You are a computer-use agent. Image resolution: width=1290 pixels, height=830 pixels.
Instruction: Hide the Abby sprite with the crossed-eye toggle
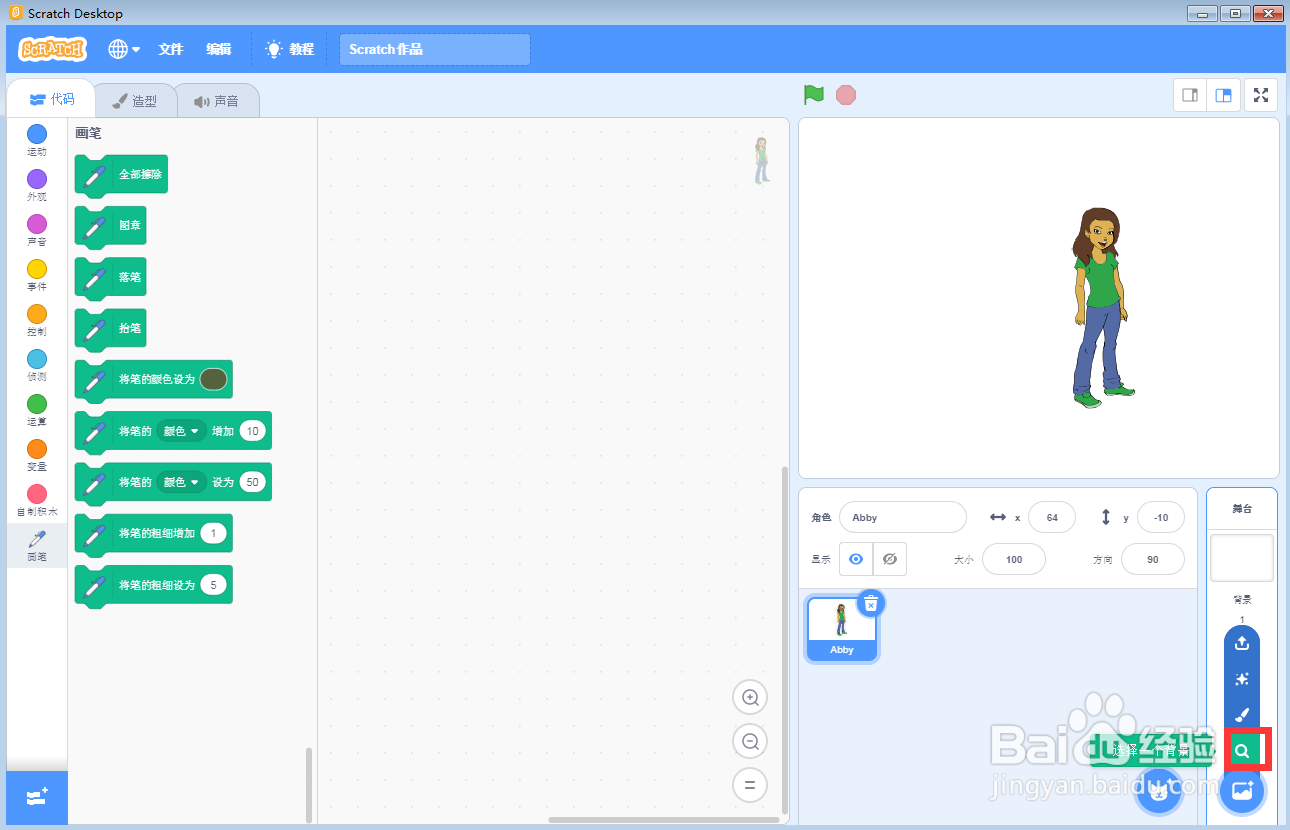click(889, 558)
